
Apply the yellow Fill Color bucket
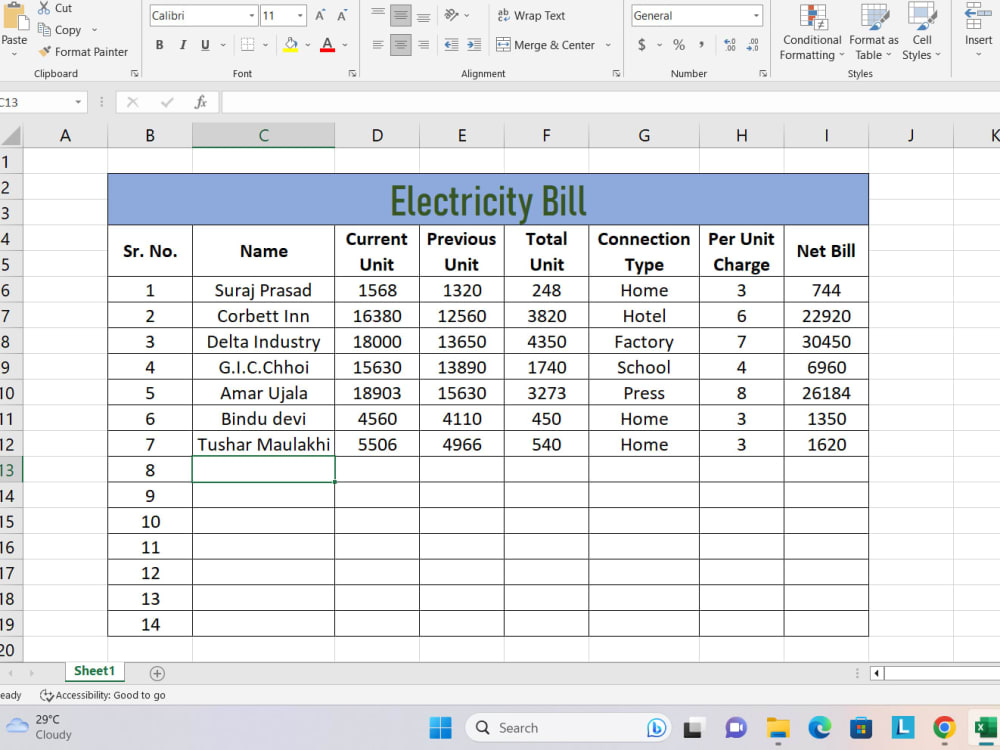coord(291,45)
